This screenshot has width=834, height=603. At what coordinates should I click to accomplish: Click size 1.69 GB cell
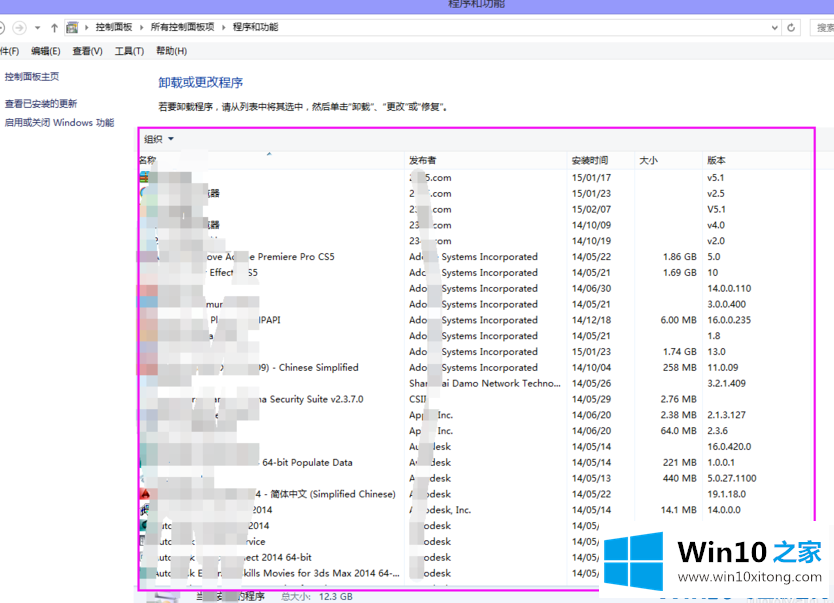(679, 273)
